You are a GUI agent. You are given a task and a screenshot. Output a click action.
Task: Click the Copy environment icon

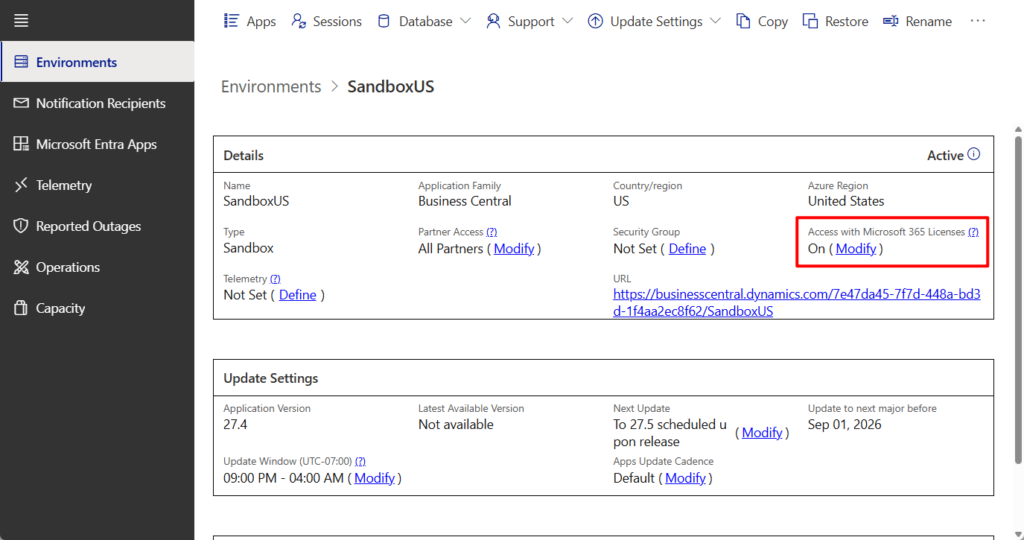pyautogui.click(x=743, y=21)
